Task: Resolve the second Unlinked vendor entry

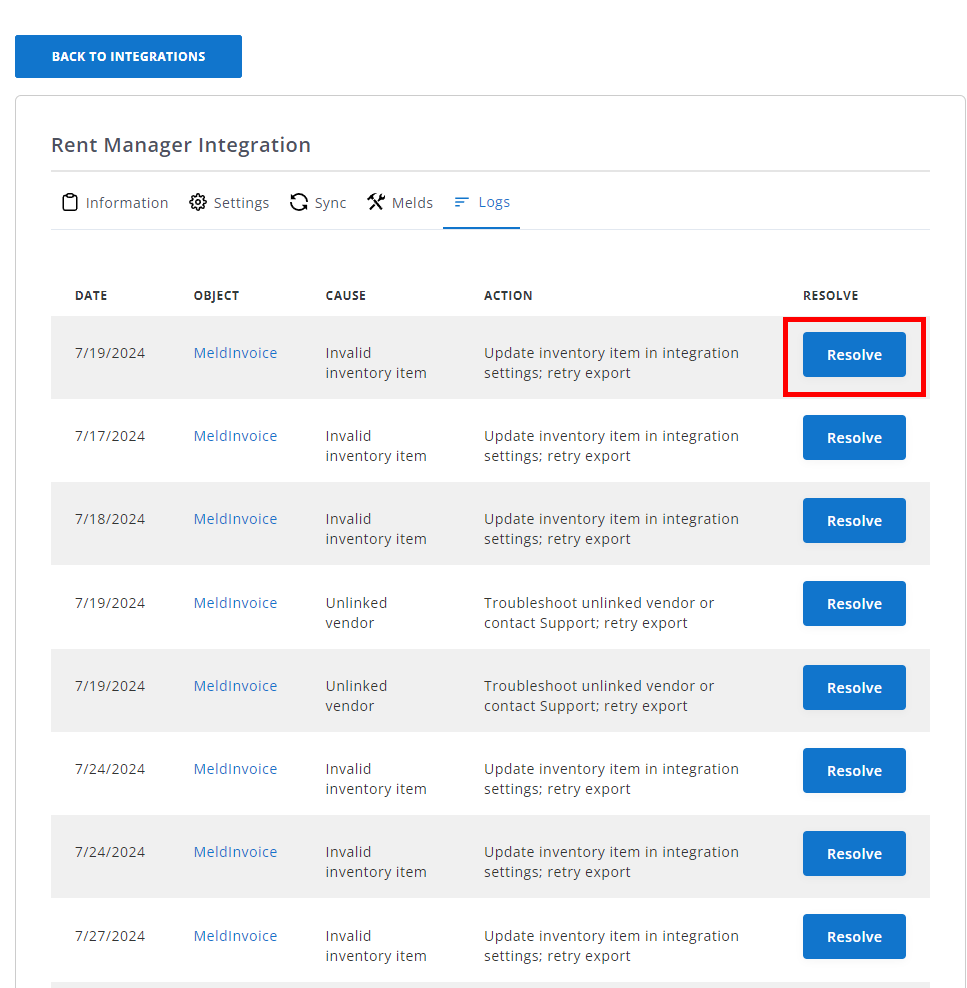Action: pyautogui.click(x=854, y=688)
